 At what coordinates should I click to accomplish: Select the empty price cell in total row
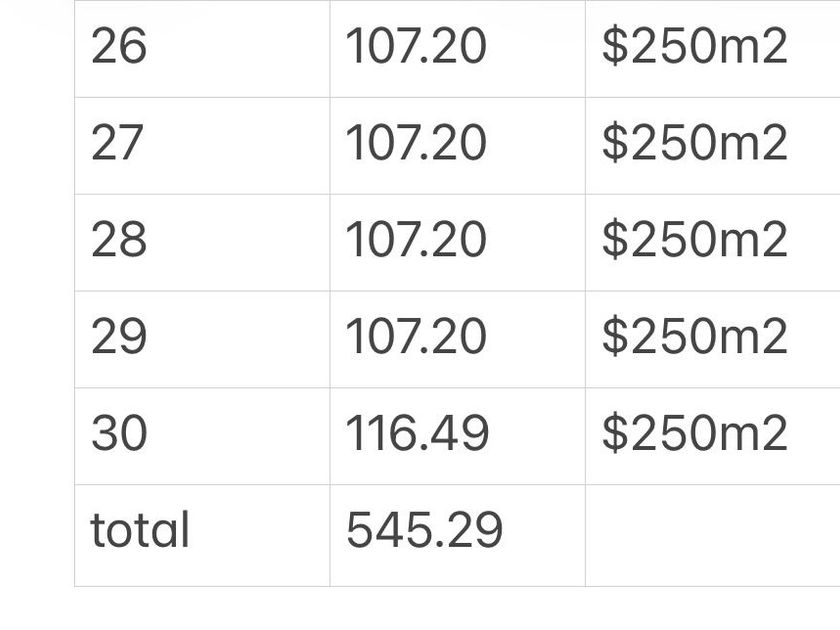pyautogui.click(x=712, y=534)
